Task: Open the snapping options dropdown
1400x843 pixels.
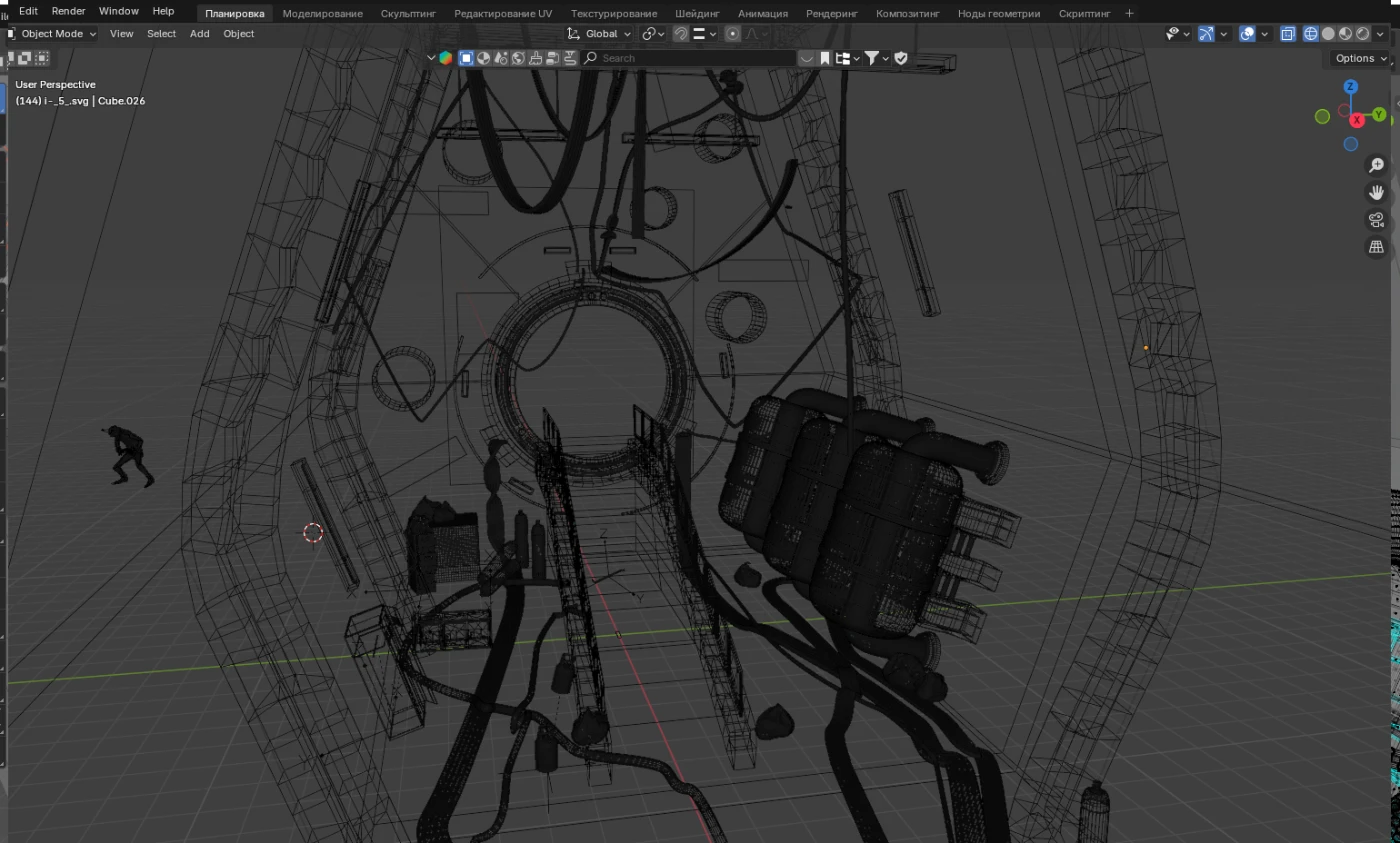Action: coord(704,33)
